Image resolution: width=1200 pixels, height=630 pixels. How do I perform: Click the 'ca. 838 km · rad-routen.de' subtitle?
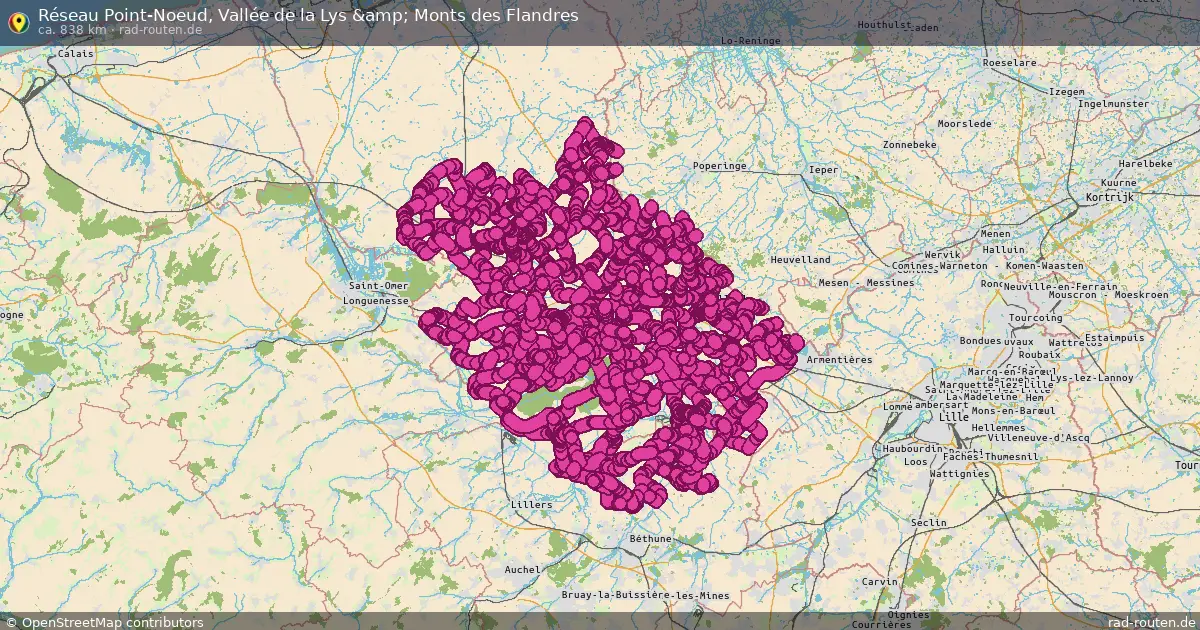click(120, 30)
